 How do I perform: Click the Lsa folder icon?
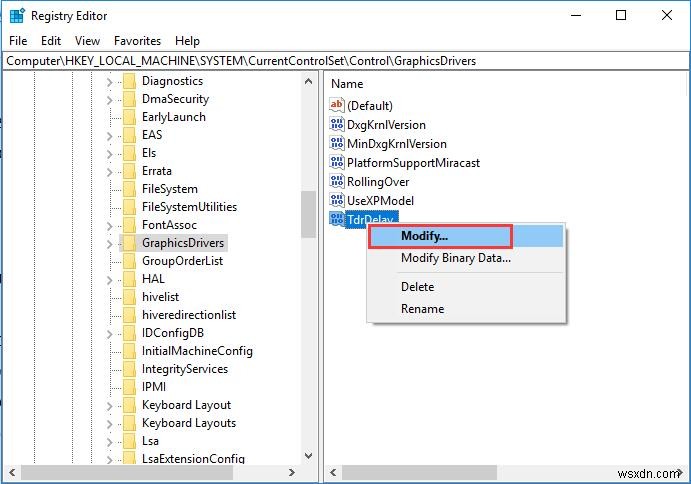(130, 441)
